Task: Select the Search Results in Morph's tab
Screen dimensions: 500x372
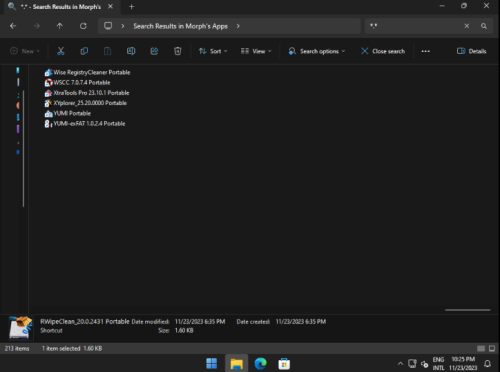Action: (61, 7)
